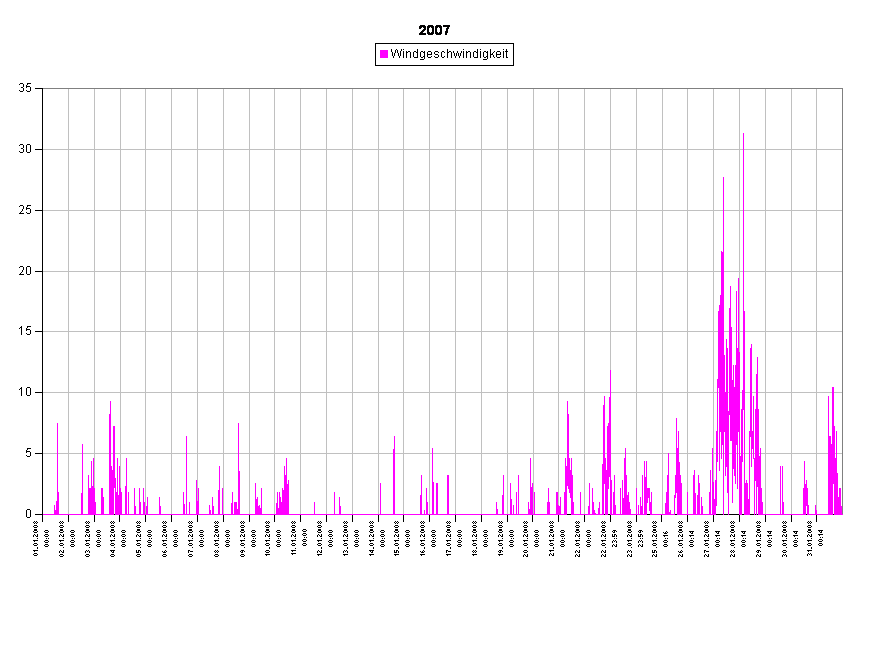This screenshot has width=871, height=645.
Task: Click the tallest spike in the chart
Action: click(x=743, y=135)
